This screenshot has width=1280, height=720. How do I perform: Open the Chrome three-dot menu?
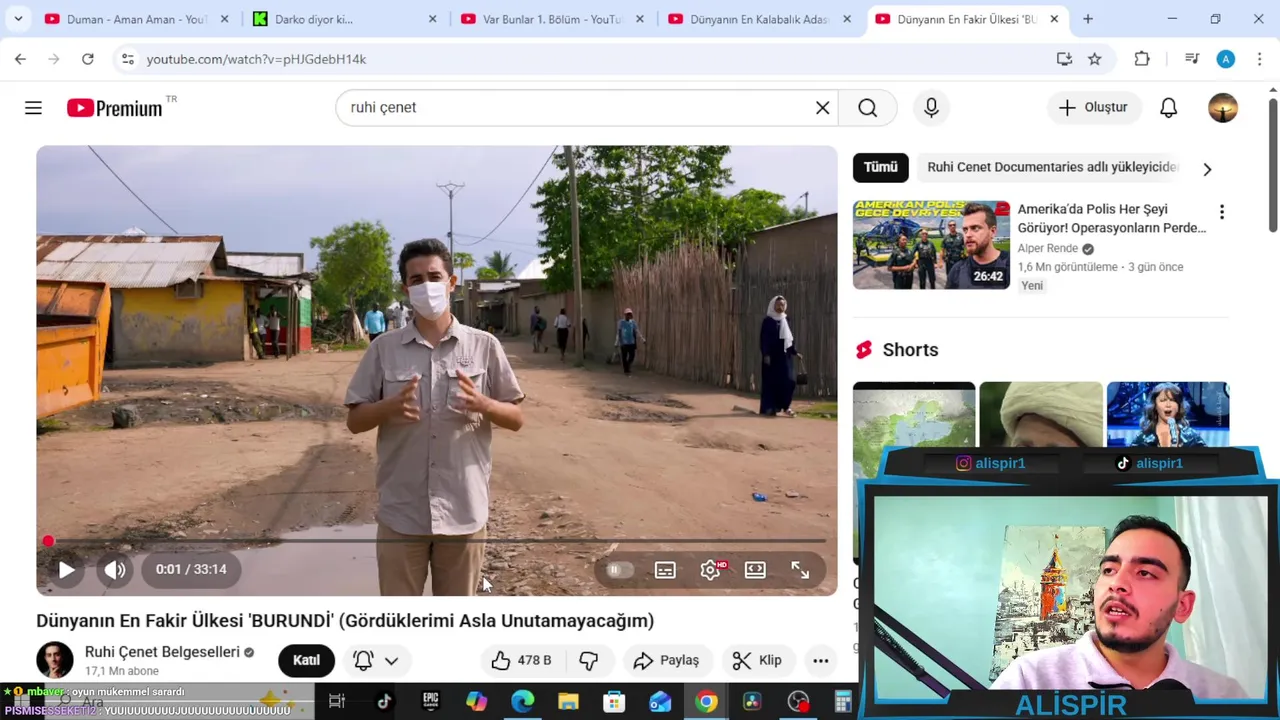[1259, 59]
